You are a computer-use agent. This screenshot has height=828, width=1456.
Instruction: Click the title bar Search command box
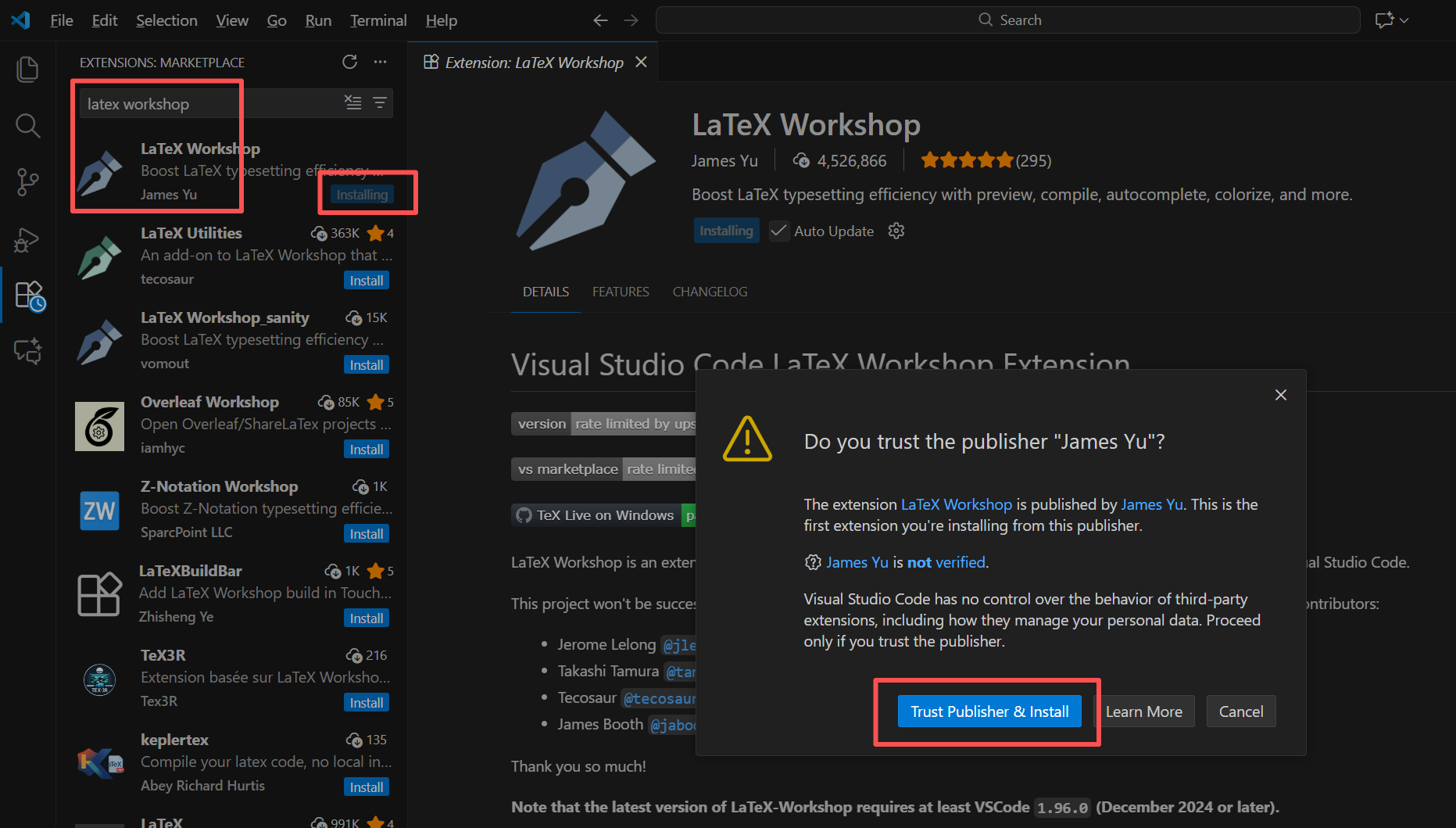[1008, 20]
